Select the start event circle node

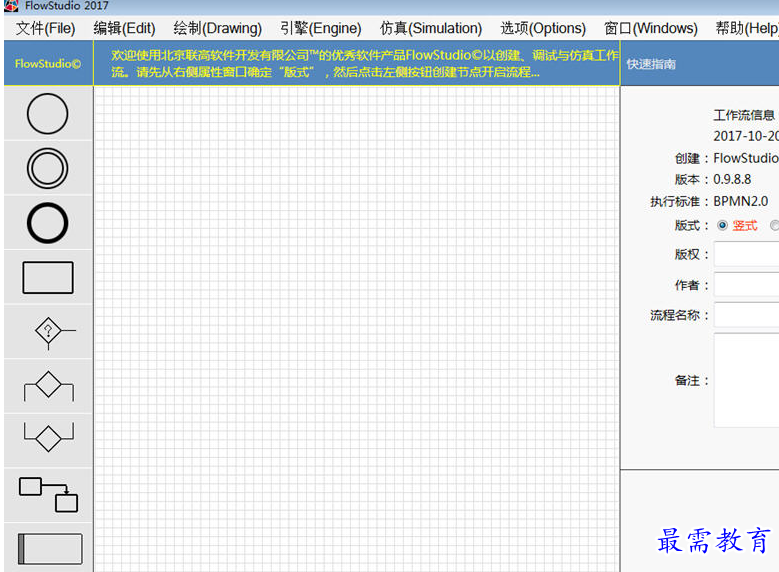pyautogui.click(x=48, y=114)
